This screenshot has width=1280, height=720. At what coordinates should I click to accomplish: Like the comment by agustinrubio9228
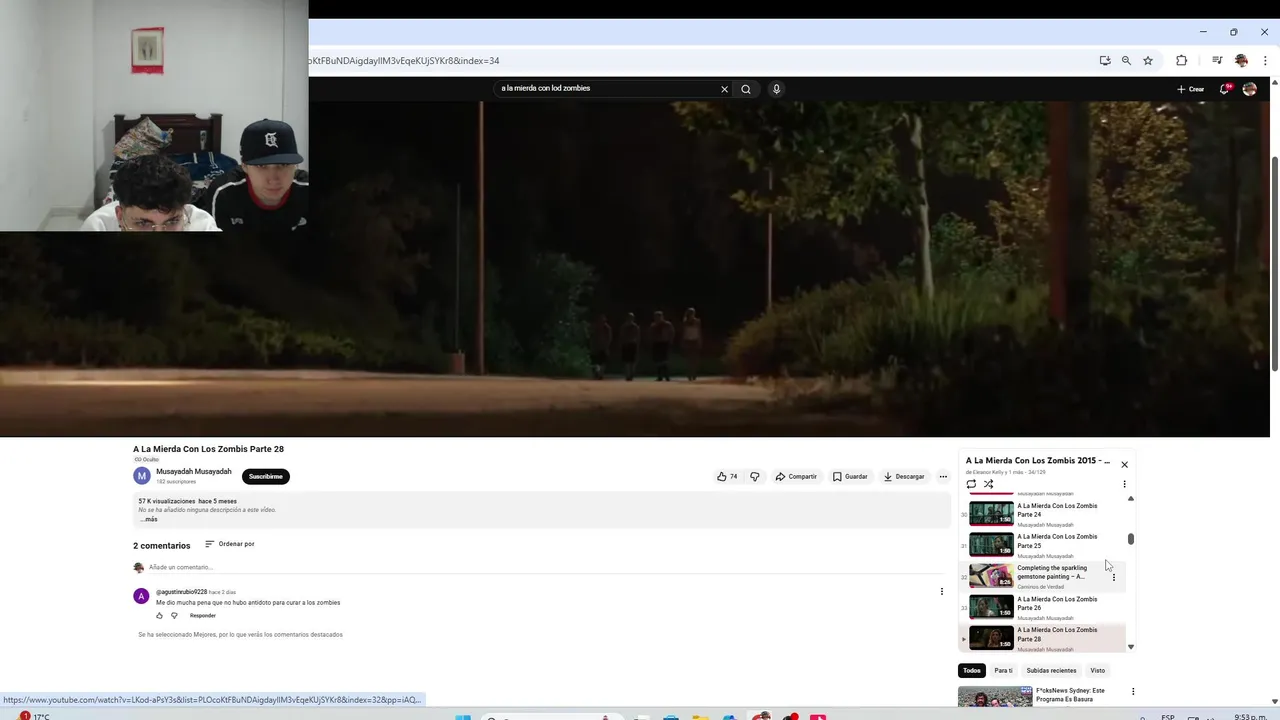[159, 615]
